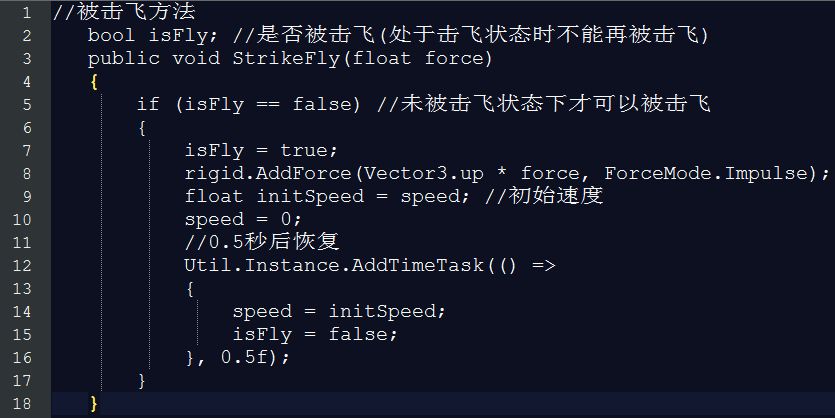The image size is (835, 418).
Task: Click 'ForceMode.Impulse' argument
Action: (706, 174)
